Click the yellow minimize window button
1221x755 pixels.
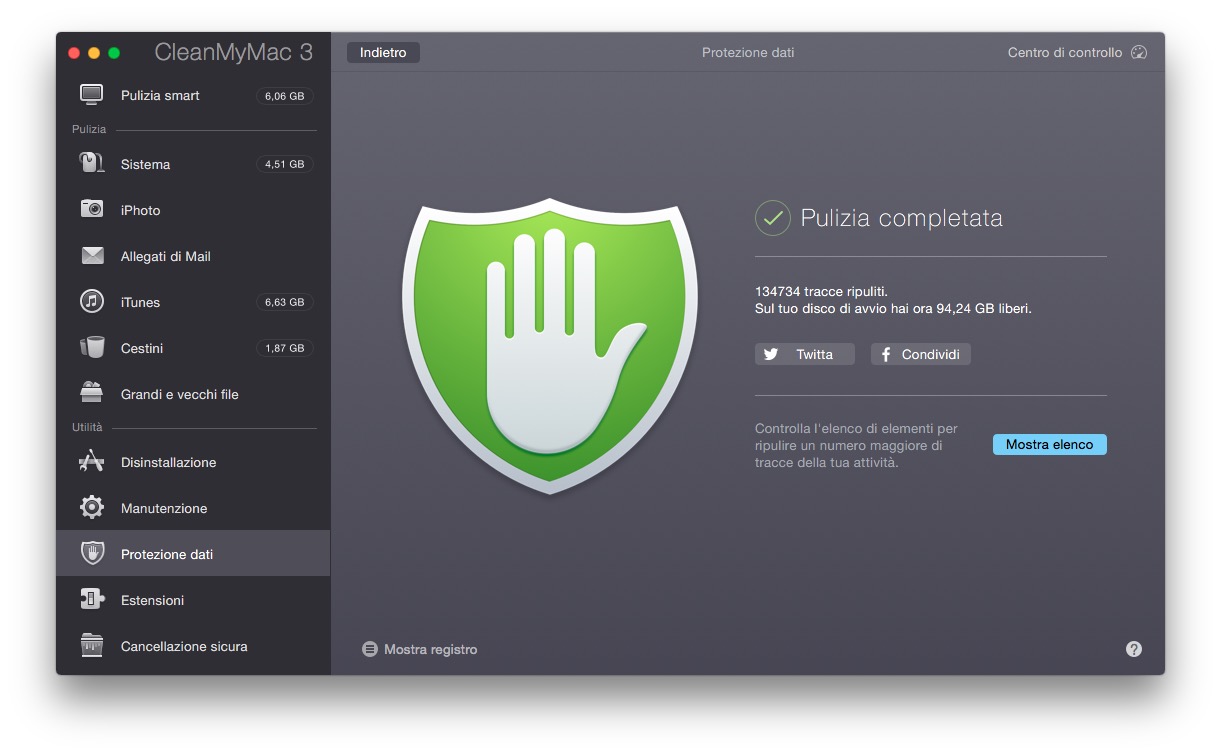pyautogui.click(x=94, y=52)
